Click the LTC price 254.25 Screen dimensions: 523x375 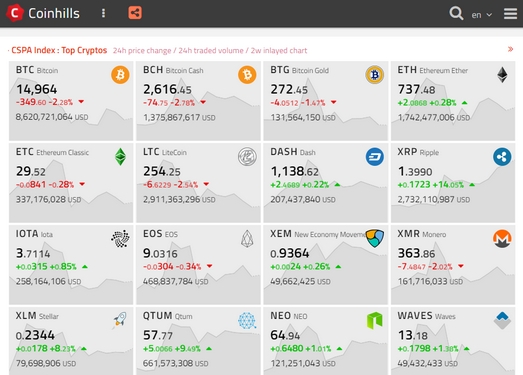point(162,171)
